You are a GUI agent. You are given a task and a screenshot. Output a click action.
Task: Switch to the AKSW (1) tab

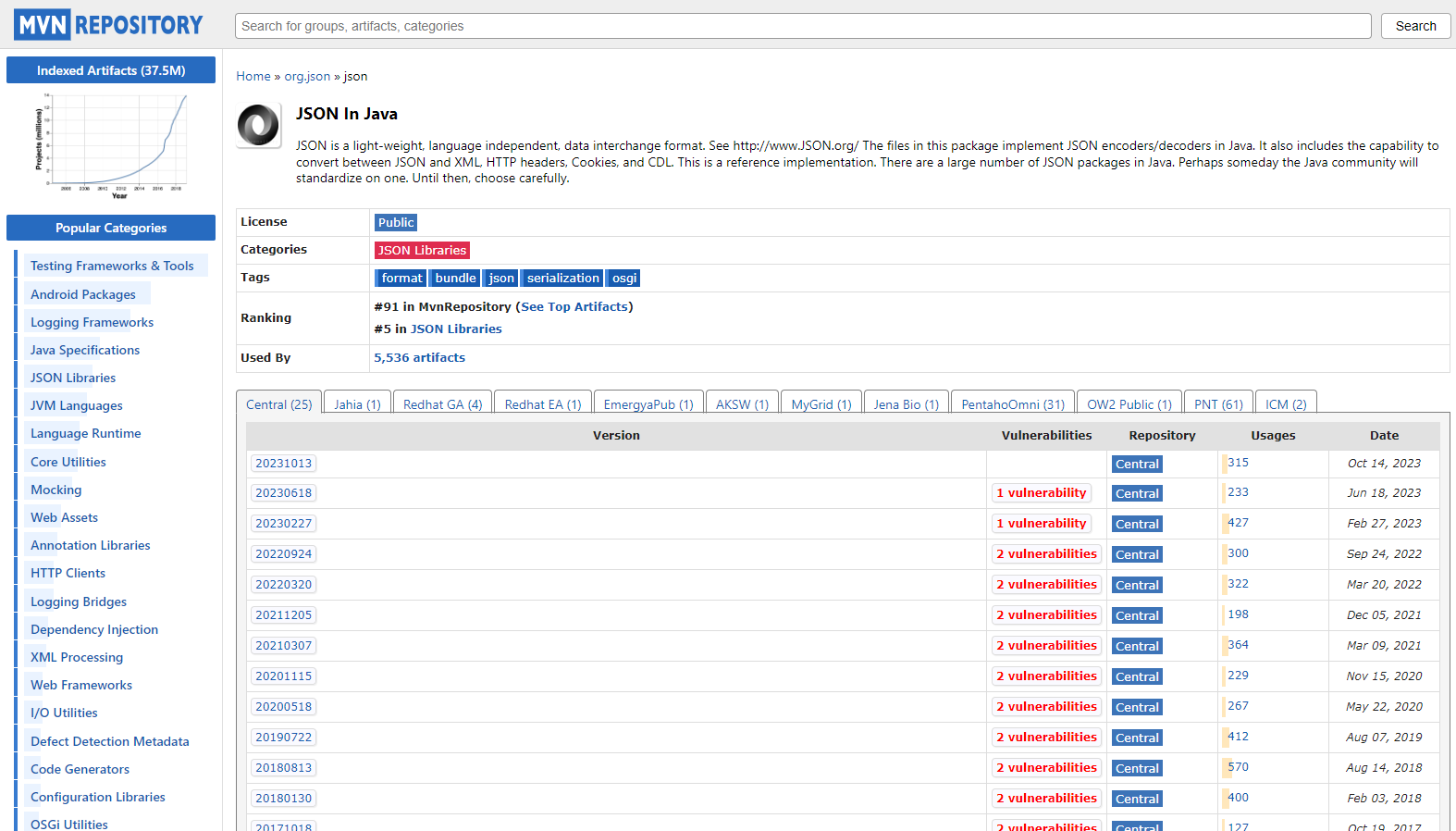(x=742, y=403)
